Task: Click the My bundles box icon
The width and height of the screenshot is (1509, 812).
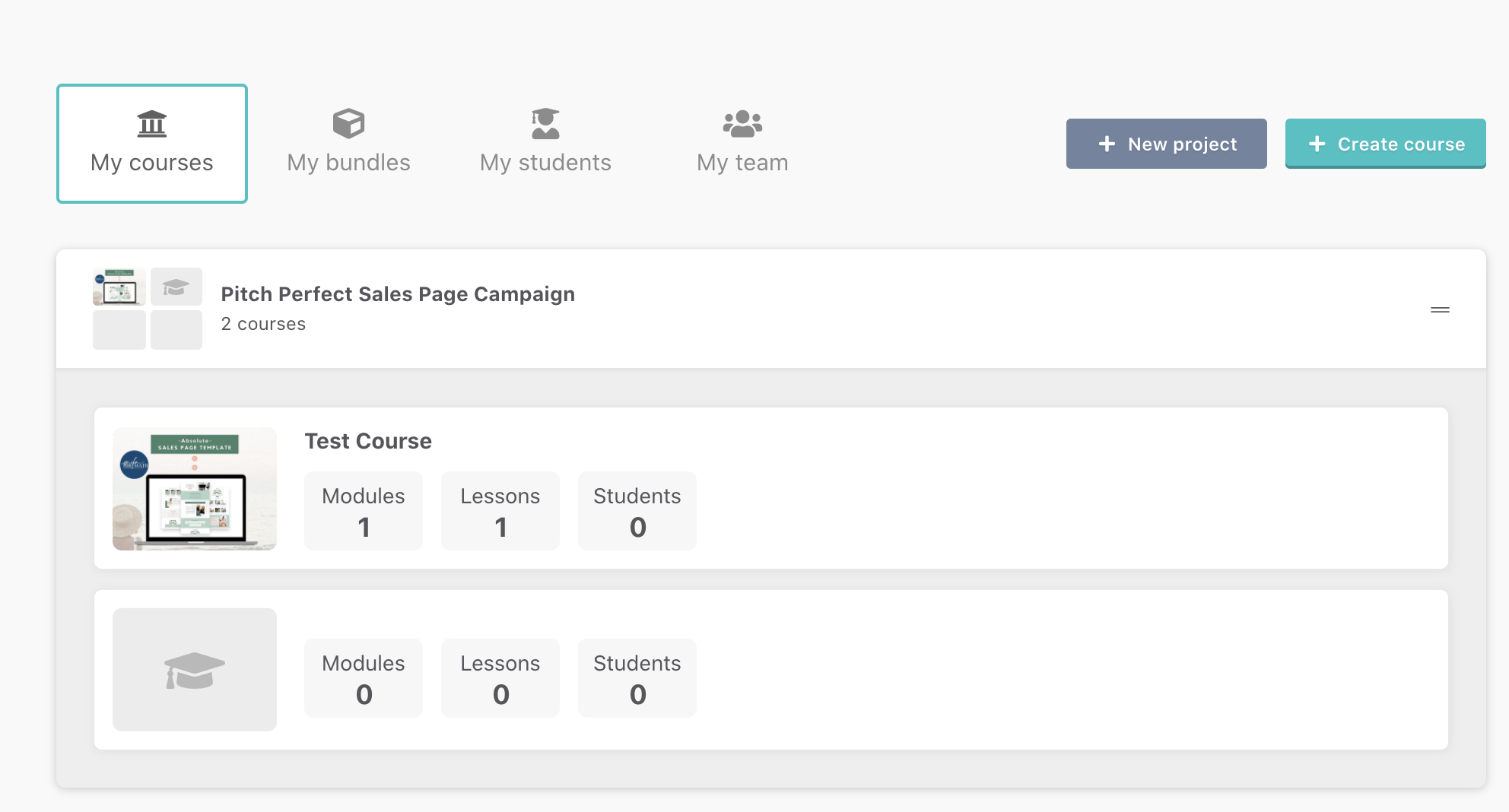Action: click(x=348, y=123)
